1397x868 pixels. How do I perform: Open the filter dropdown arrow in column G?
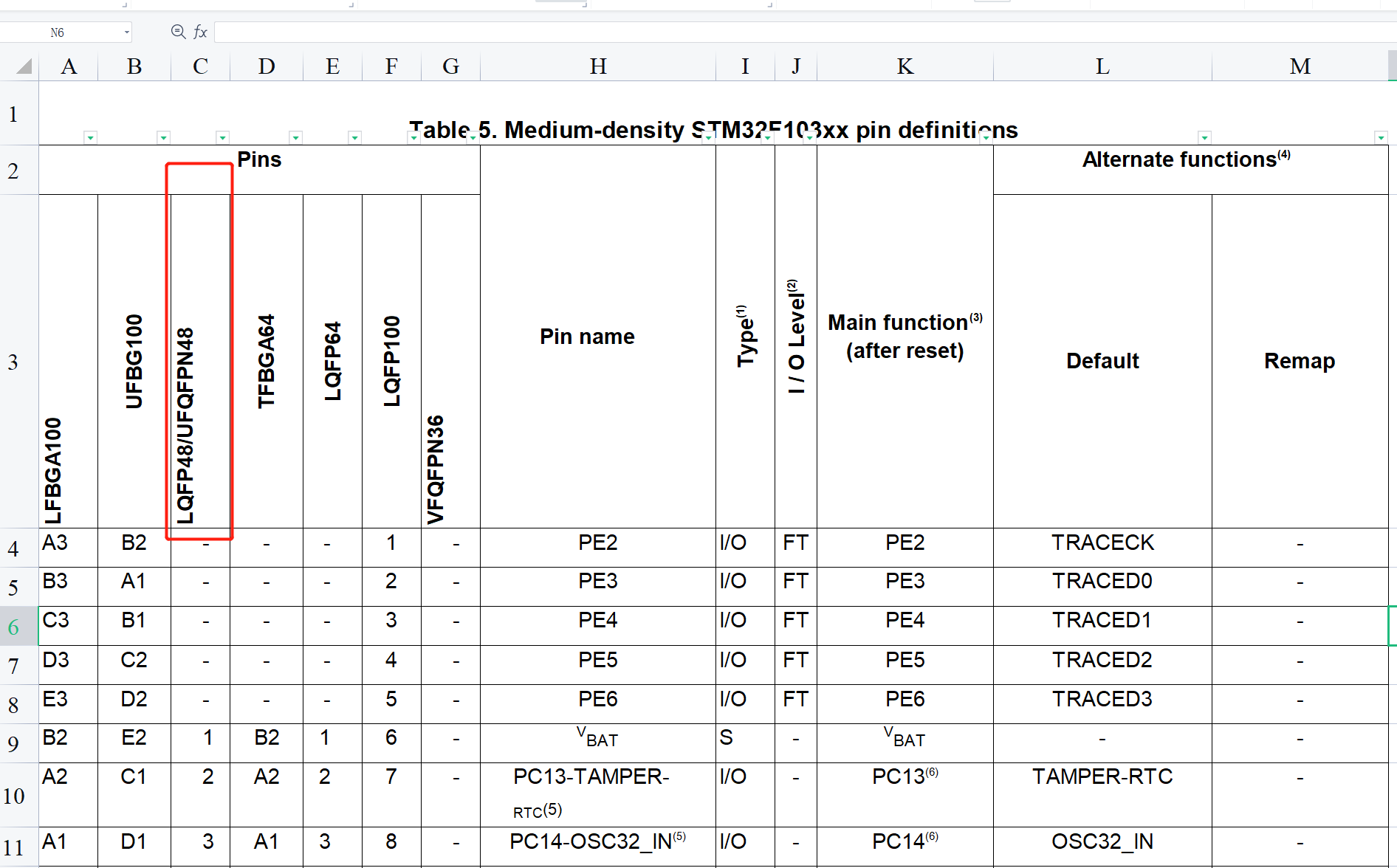473,137
